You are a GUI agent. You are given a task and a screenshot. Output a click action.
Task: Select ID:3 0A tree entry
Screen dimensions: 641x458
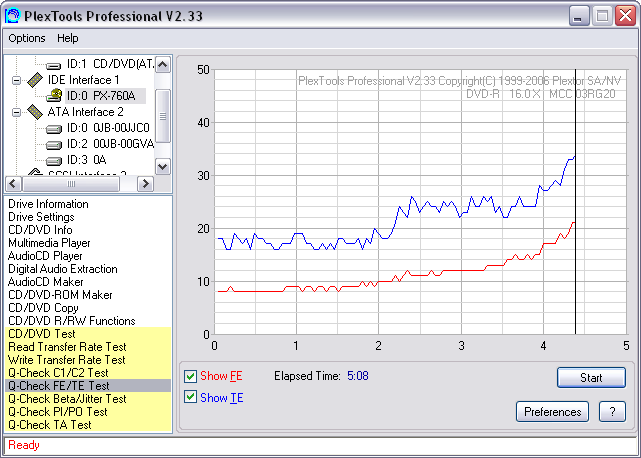tap(87, 160)
